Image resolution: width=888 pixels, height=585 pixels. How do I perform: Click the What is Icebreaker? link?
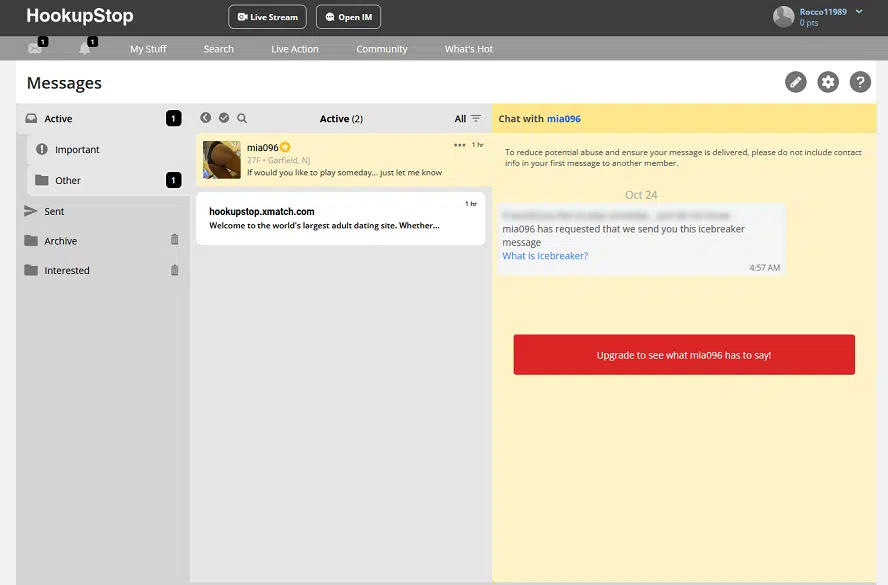tap(545, 256)
